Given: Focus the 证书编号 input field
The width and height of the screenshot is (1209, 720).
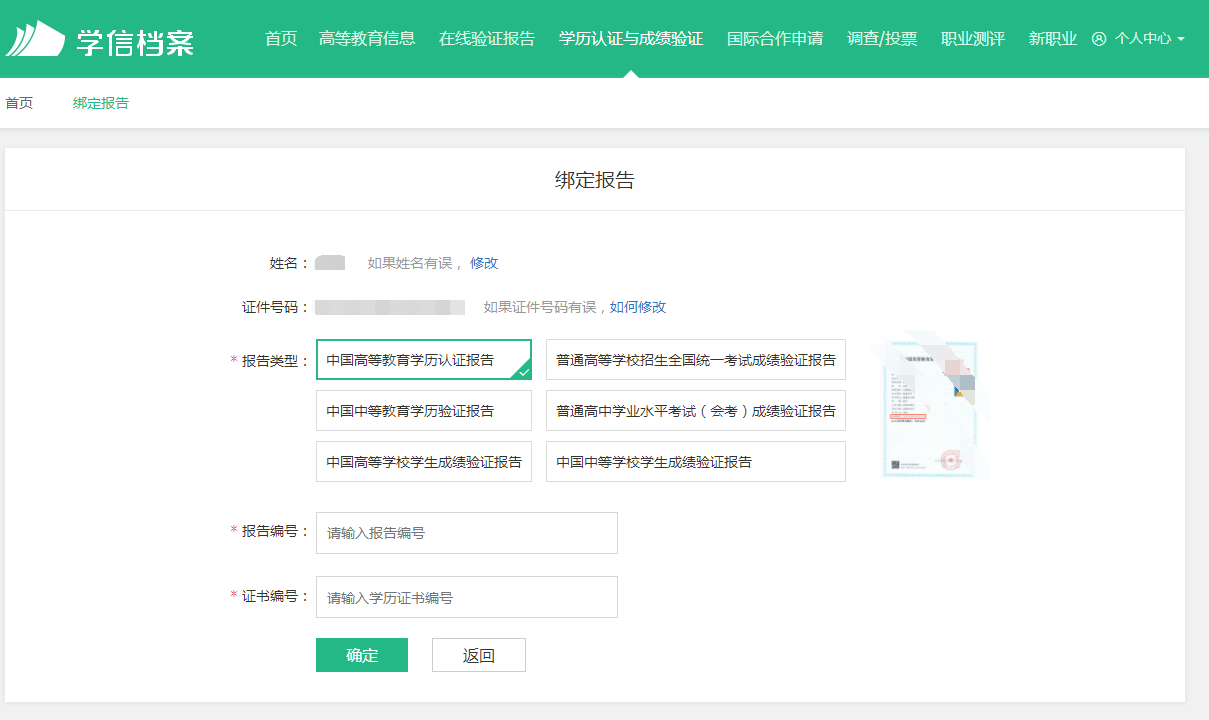Looking at the screenshot, I should [x=466, y=597].
